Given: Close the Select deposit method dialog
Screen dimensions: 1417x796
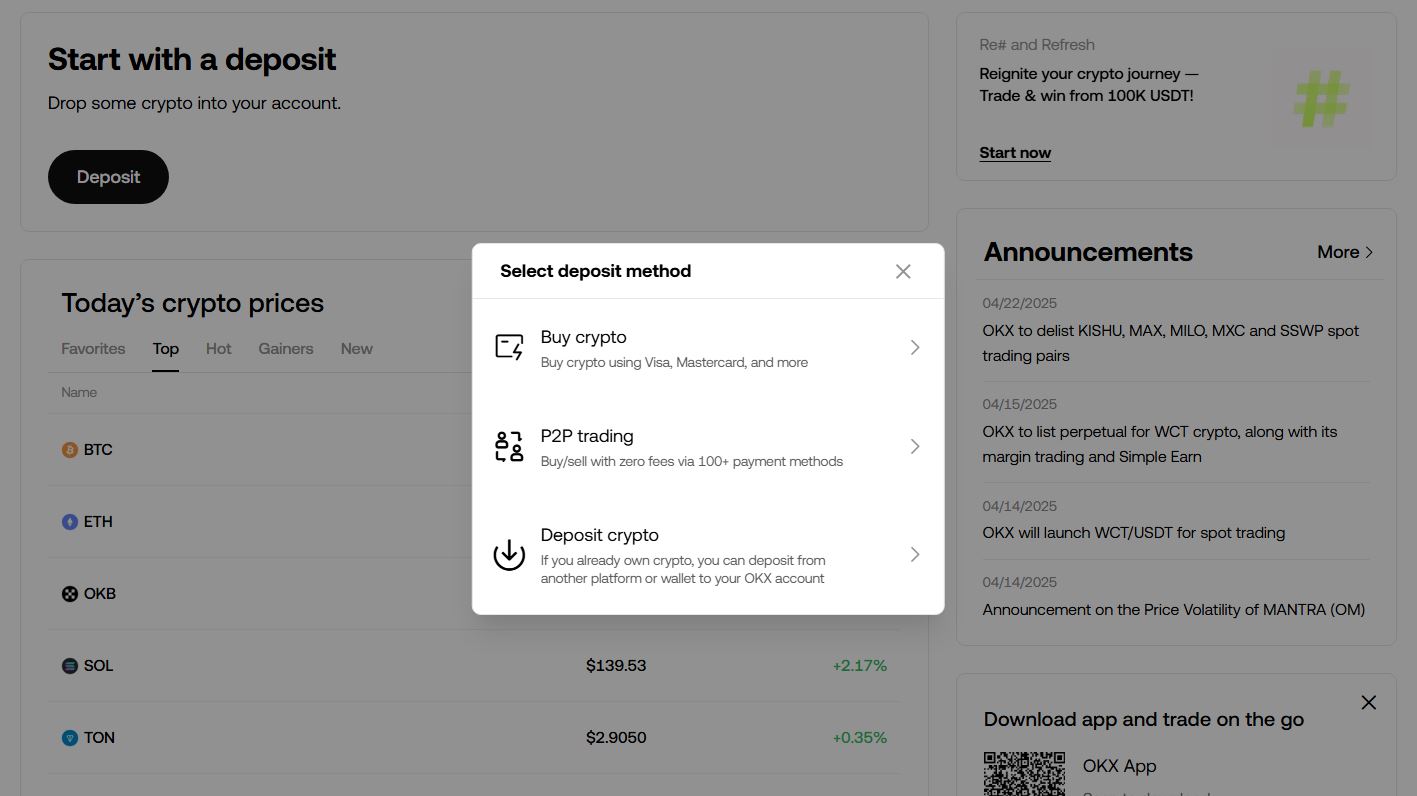Looking at the screenshot, I should [x=903, y=271].
